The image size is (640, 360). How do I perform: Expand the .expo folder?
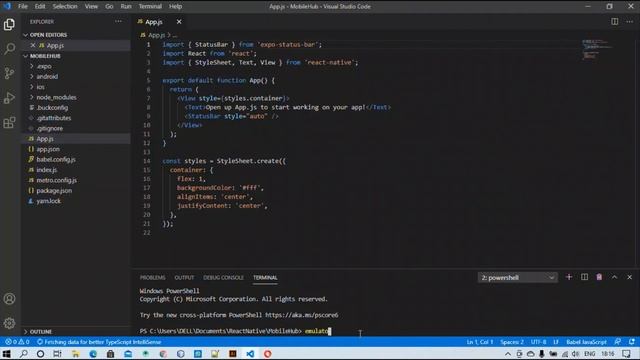[x=44, y=66]
